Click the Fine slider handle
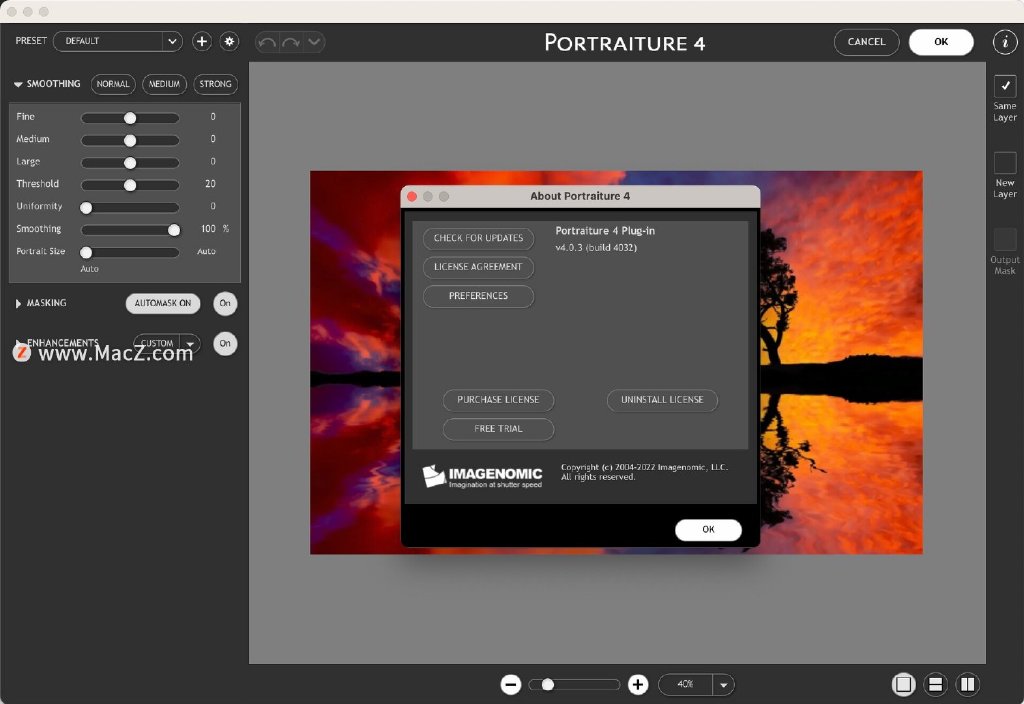 pyautogui.click(x=130, y=118)
